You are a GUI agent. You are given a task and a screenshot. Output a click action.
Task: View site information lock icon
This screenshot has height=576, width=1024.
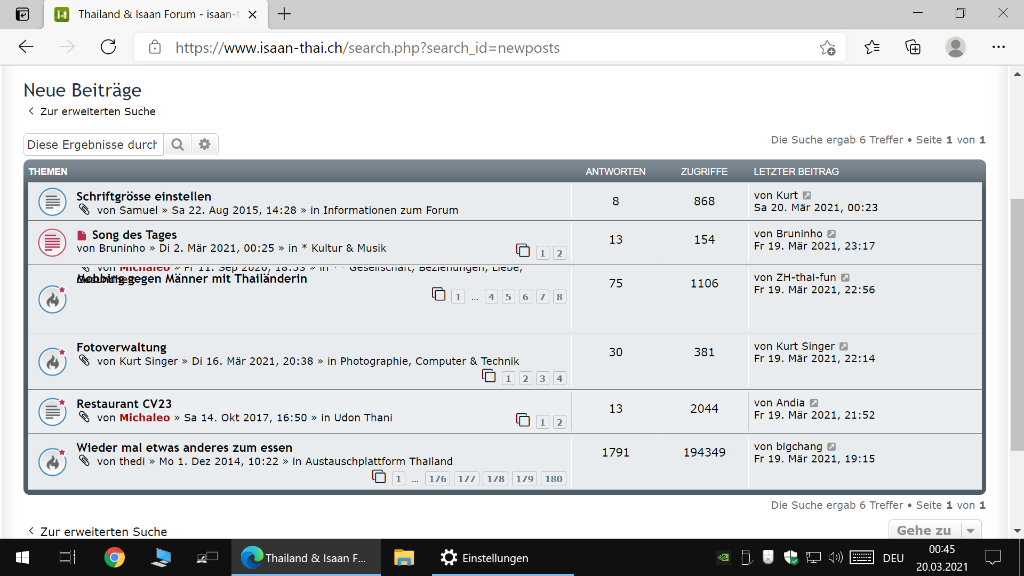(155, 48)
